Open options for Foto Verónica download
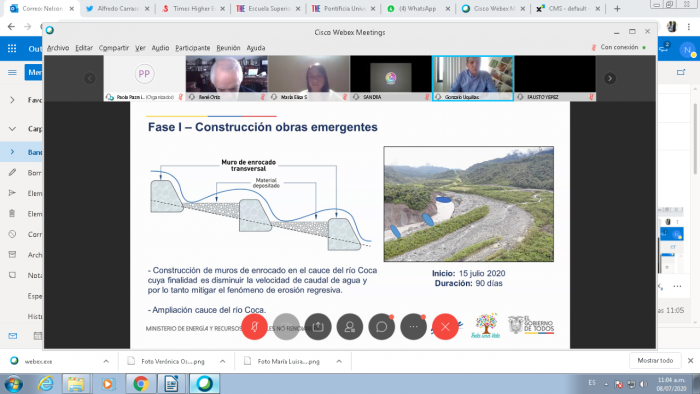The width and height of the screenshot is (700, 394). point(222,361)
